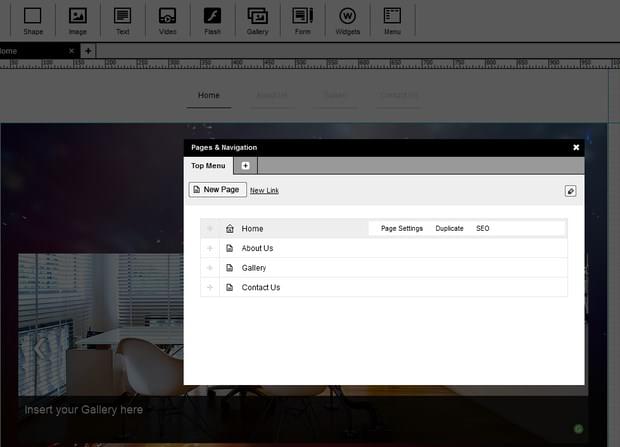This screenshot has width=620, height=447.
Task: Select the Menu tool in toolbar
Action: pyautogui.click(x=392, y=21)
